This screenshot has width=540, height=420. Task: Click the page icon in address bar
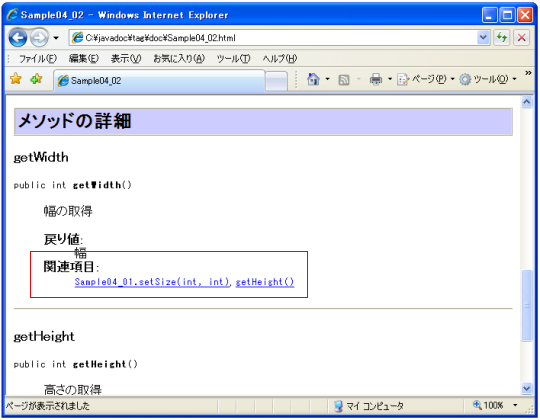click(x=77, y=38)
